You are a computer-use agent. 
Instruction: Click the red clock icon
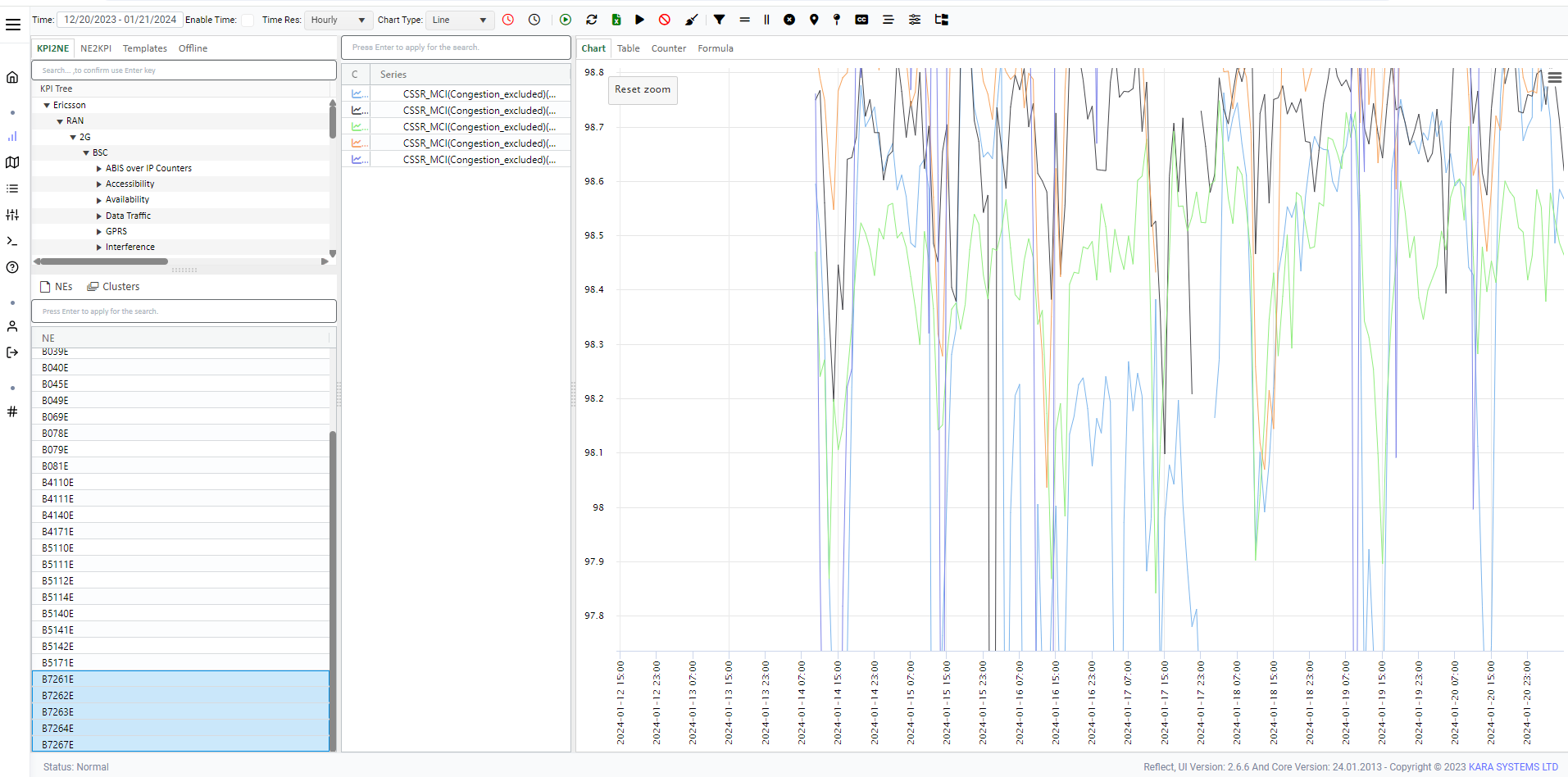[508, 20]
